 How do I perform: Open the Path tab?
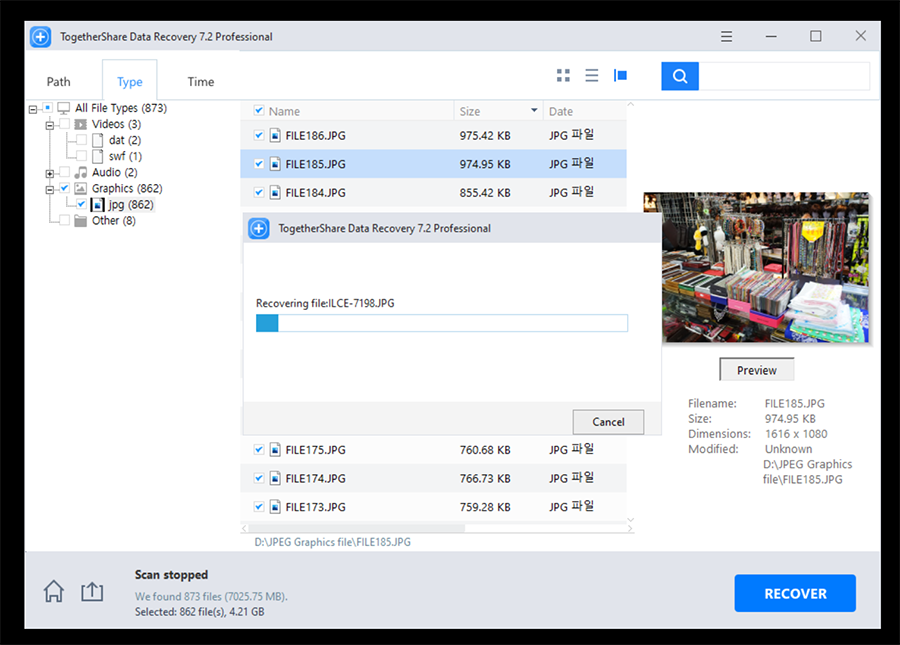pyautogui.click(x=59, y=81)
